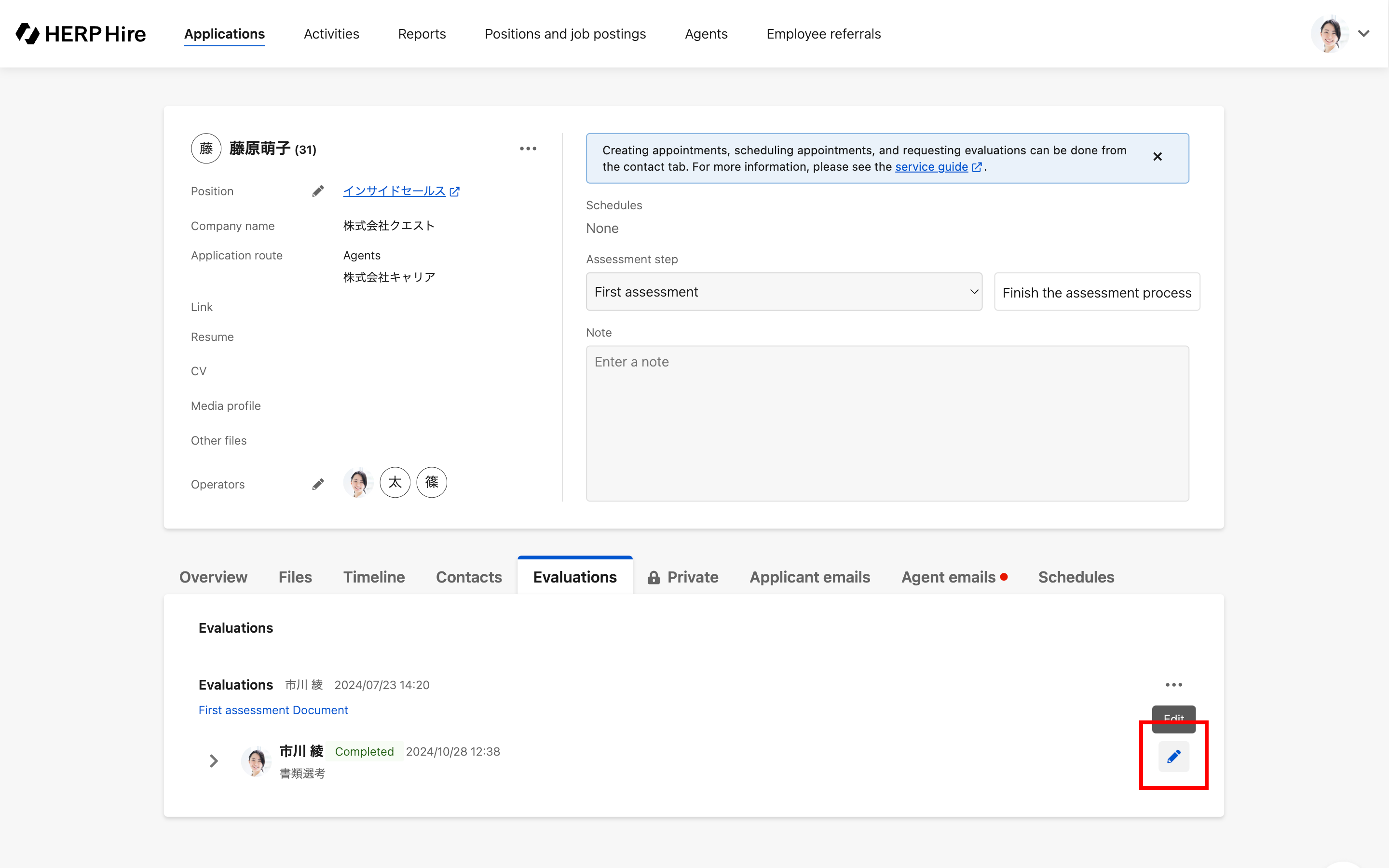This screenshot has width=1389, height=868.
Task: Click the 太 operator avatar
Action: pos(395,482)
